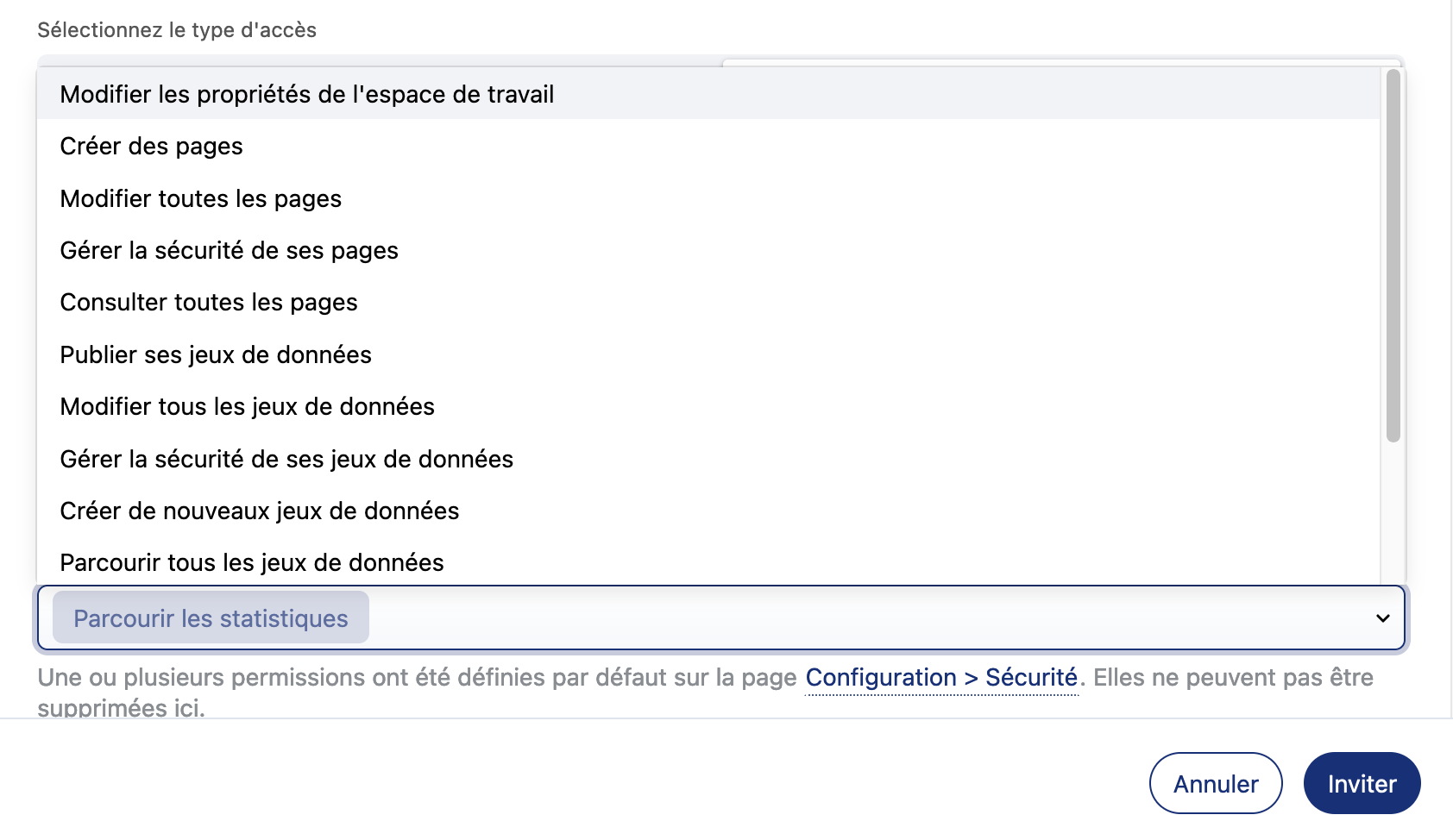
Task: Choose "Créer de nouveaux jeux de données"
Action: click(260, 511)
